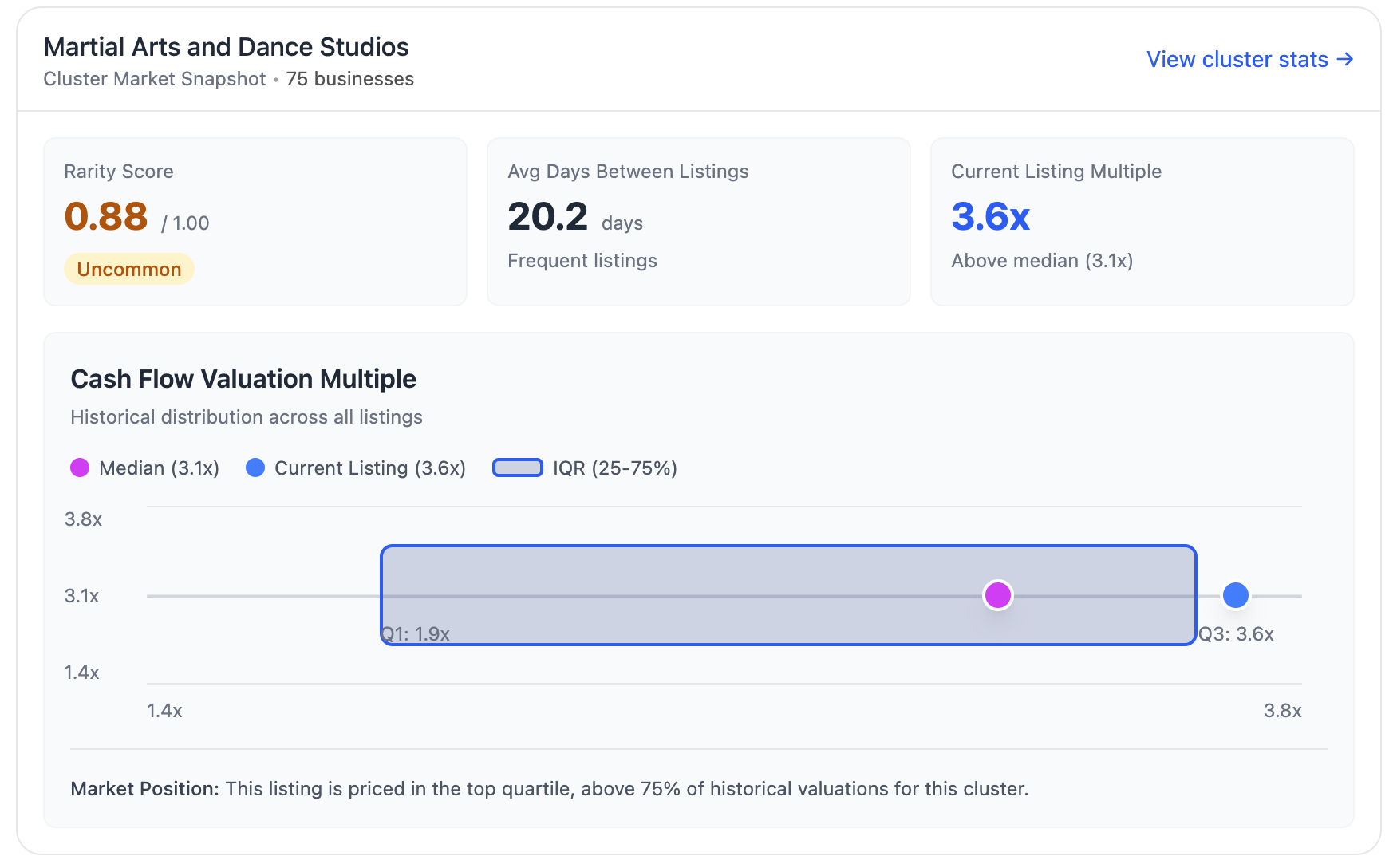This screenshot has height=868, width=1393.
Task: Click the Above median (3.1x) text
Action: 1042,261
